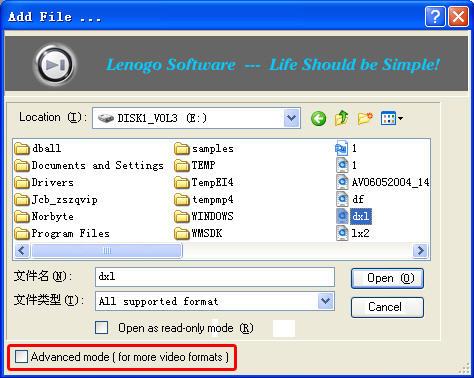This screenshot has height=378, width=474.
Task: Select the WINDOWS folder
Action: pos(204,217)
